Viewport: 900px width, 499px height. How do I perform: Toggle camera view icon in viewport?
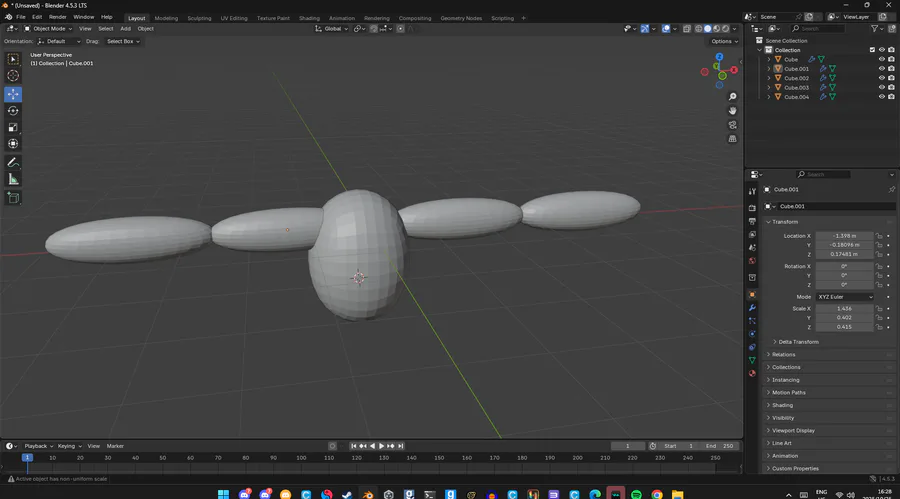click(x=732, y=125)
